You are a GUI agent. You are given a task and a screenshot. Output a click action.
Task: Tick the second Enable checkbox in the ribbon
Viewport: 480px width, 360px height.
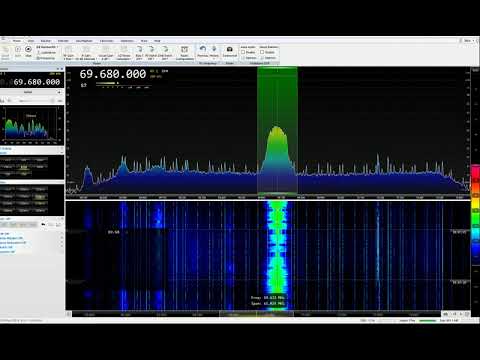coord(262,52)
